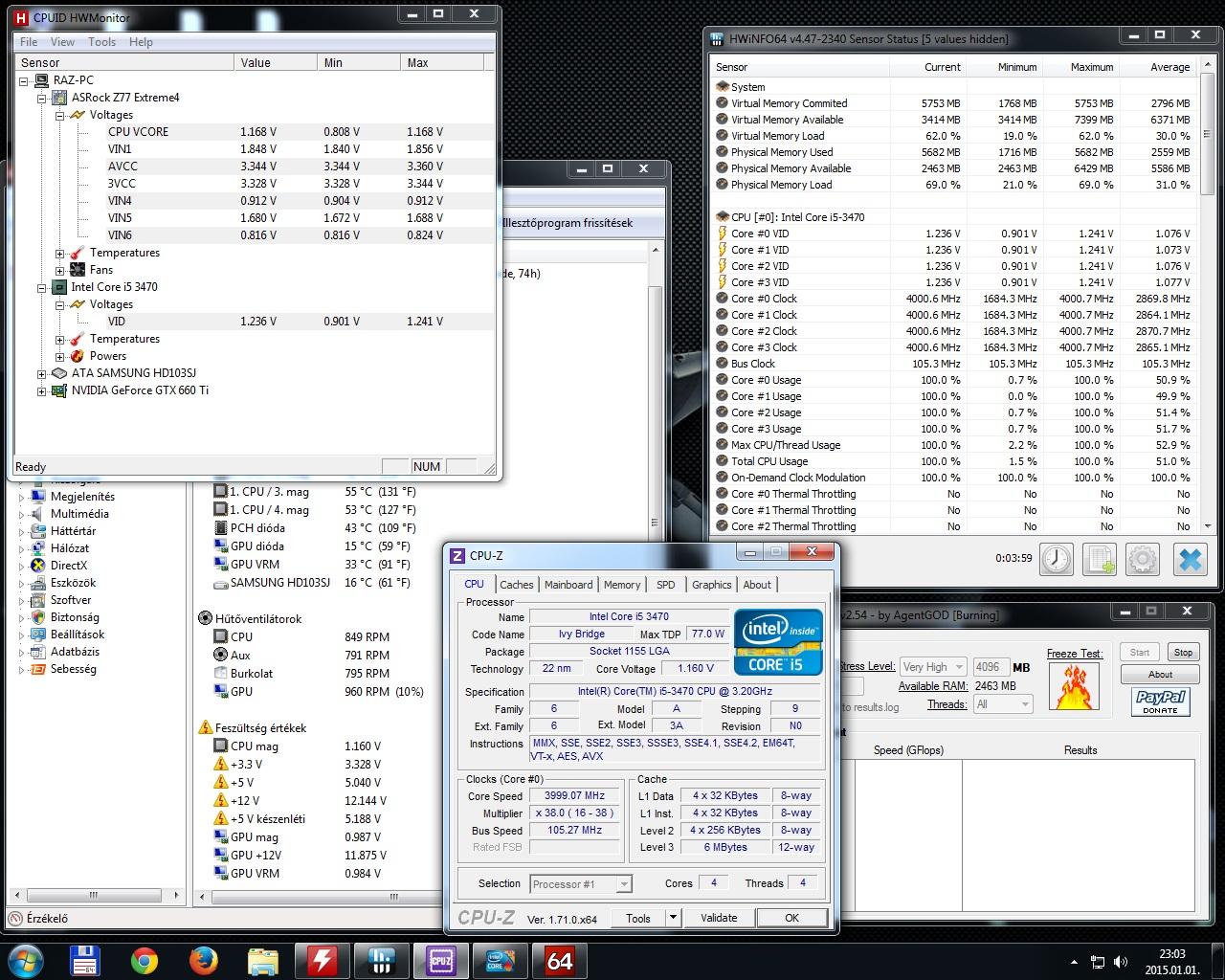Switch to Mainboard tab in CPU-Z

pos(568,585)
